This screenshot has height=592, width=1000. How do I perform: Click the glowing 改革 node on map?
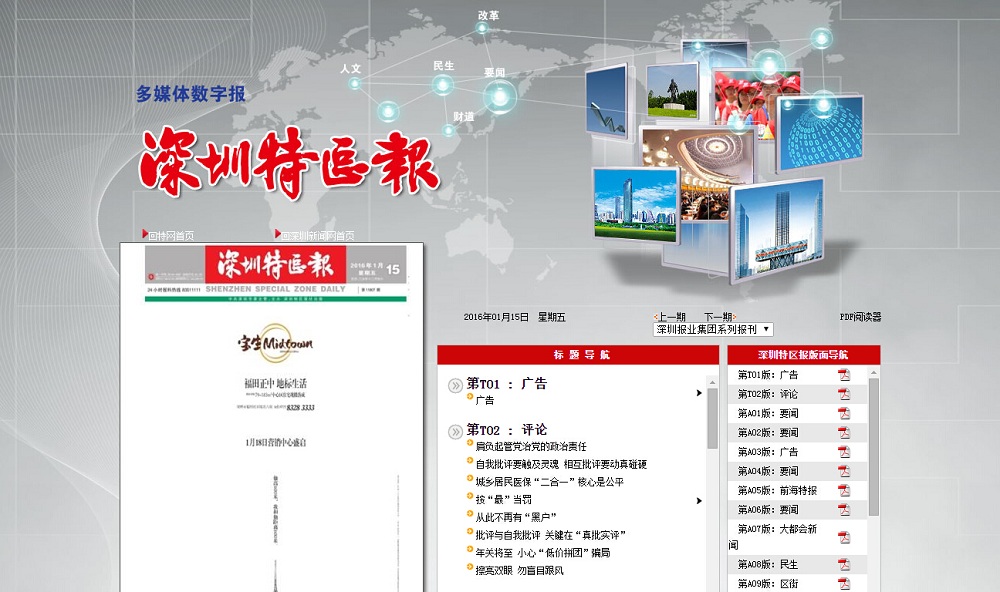coord(483,28)
